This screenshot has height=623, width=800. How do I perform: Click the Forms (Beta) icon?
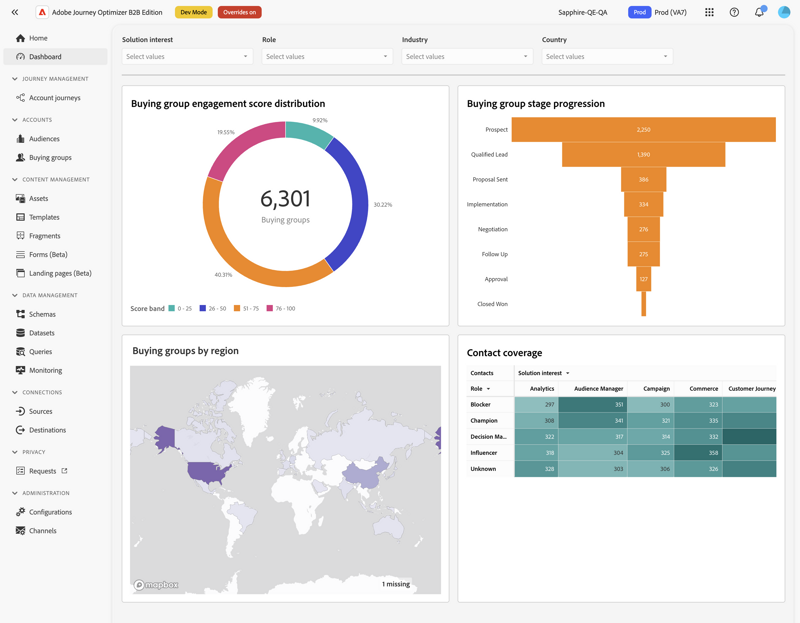(20, 255)
